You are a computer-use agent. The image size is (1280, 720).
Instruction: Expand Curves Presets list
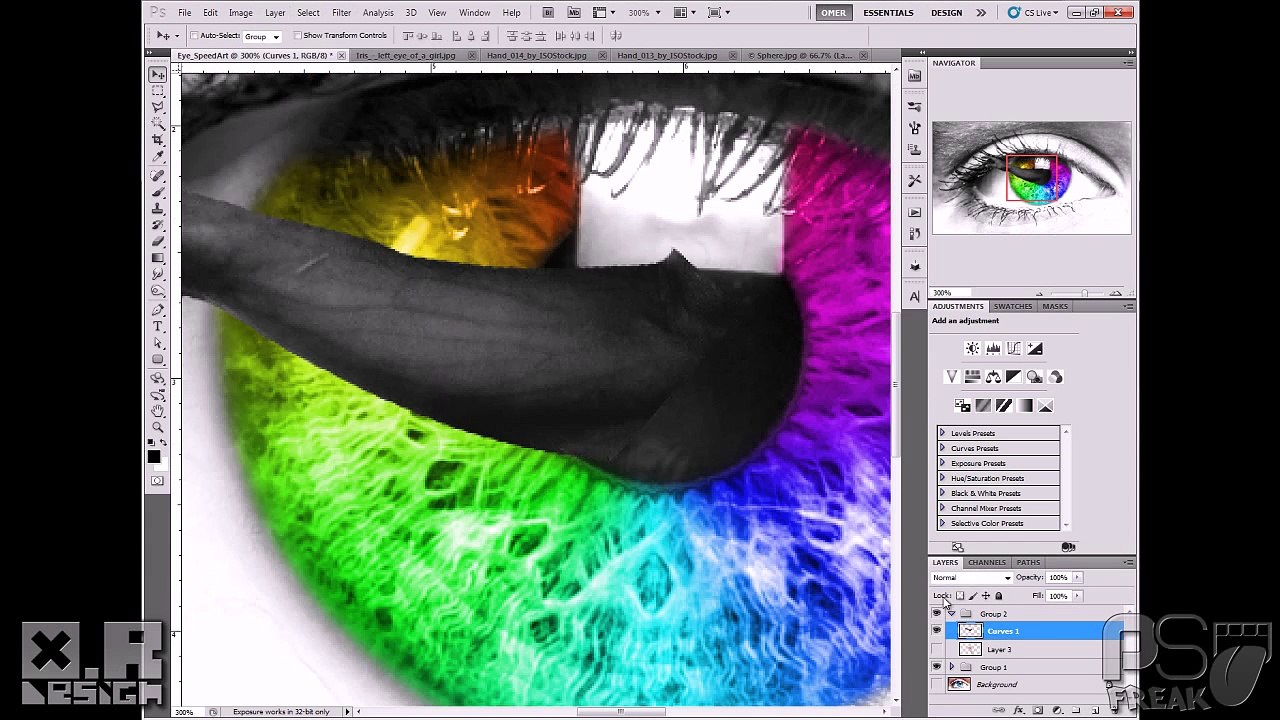point(942,448)
